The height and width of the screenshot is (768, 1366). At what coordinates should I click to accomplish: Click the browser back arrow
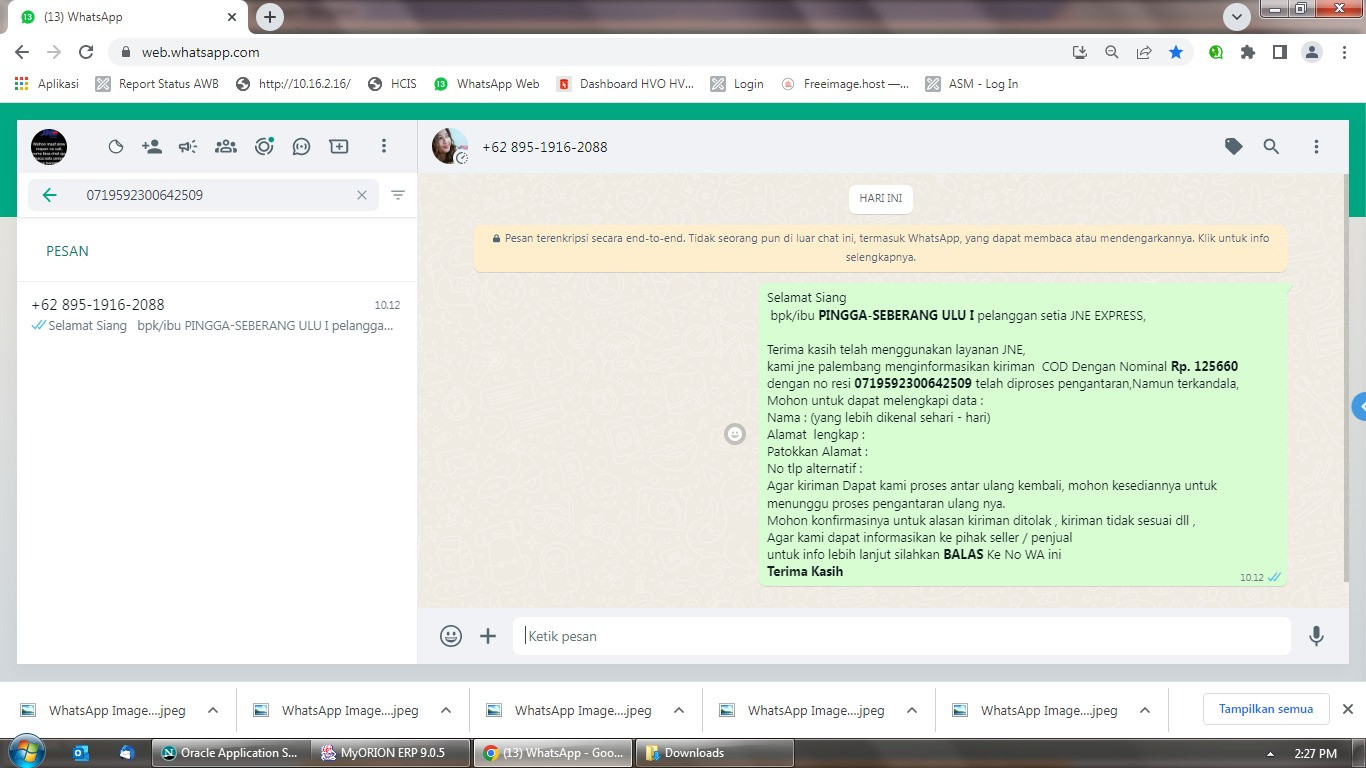coord(22,52)
